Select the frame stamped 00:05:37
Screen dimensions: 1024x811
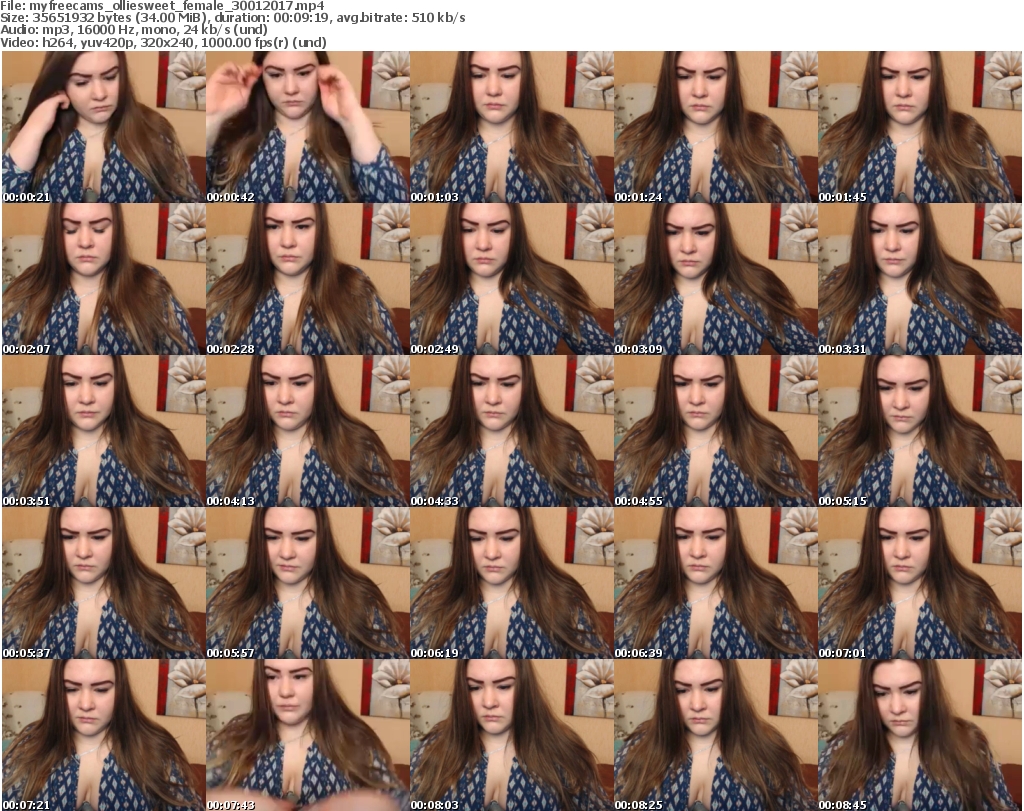tap(104, 583)
